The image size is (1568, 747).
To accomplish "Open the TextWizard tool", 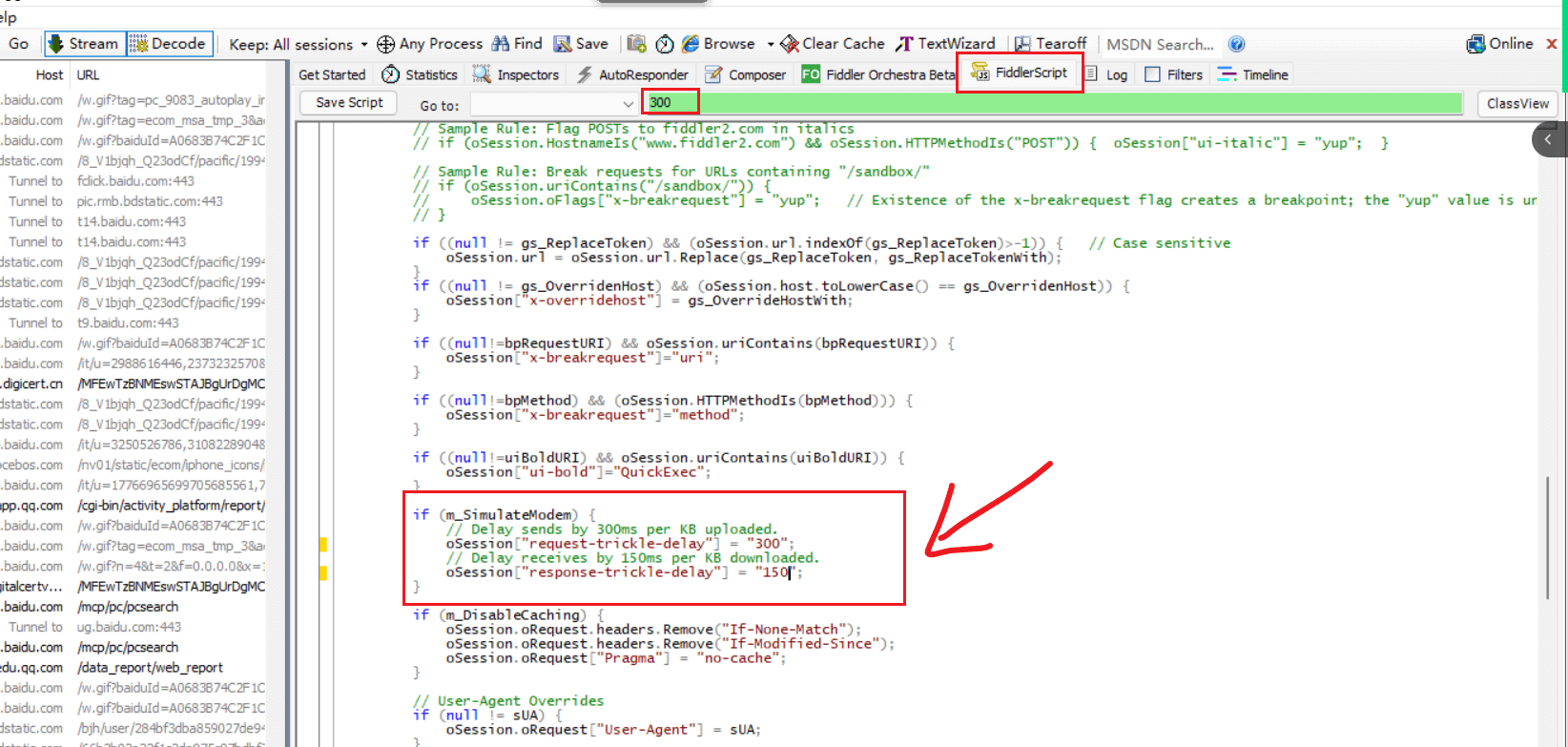I will (945, 44).
